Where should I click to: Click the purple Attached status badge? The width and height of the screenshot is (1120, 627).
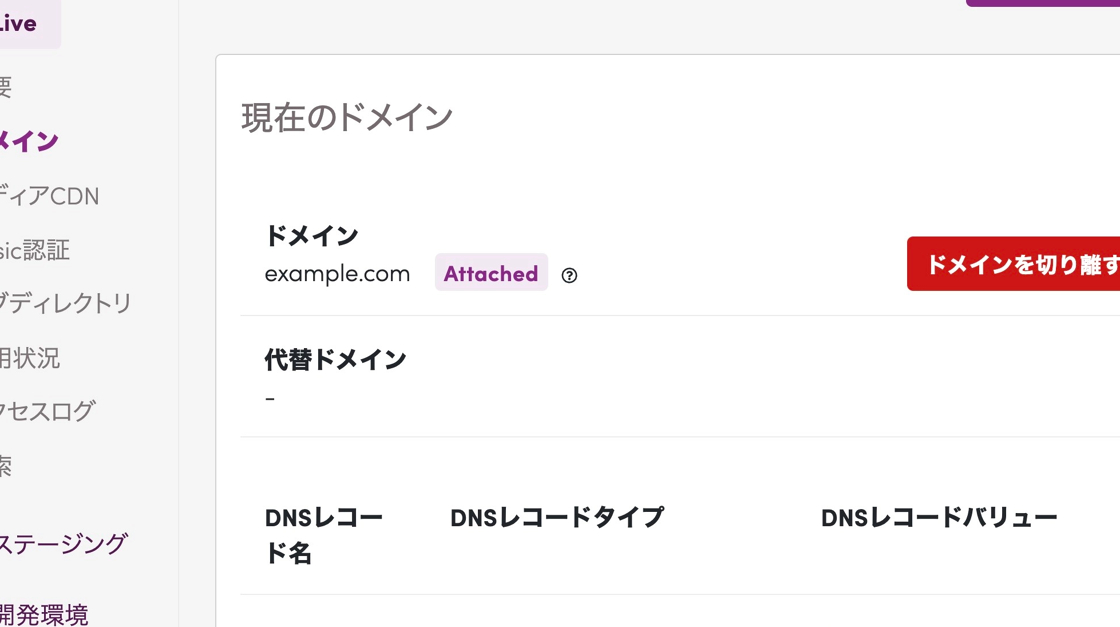coord(491,273)
